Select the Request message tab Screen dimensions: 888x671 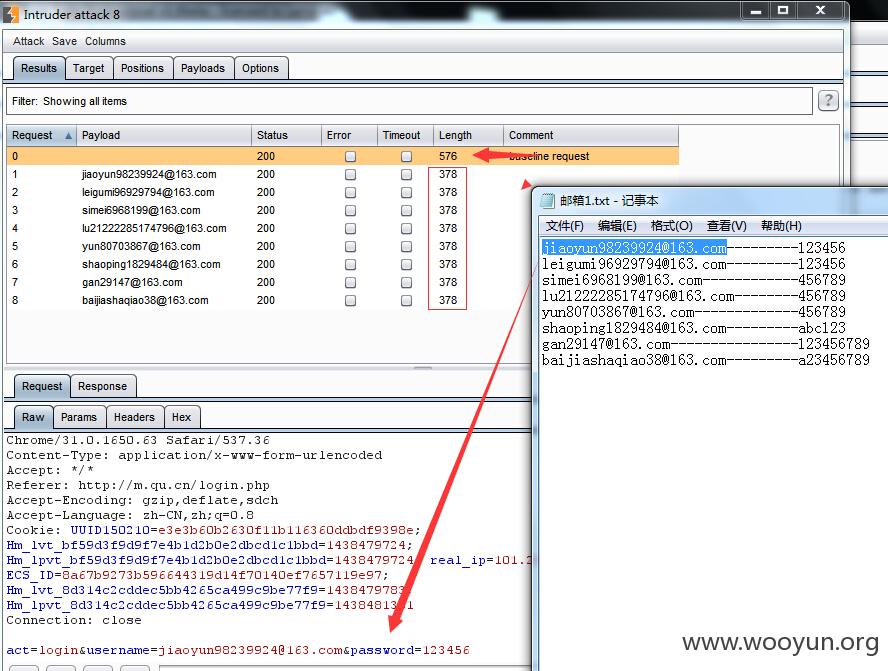point(42,386)
